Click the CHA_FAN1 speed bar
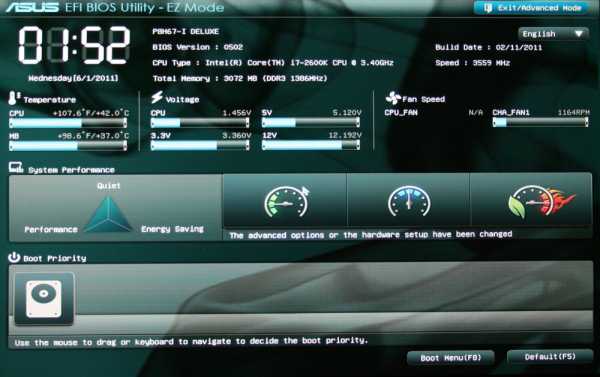600x377 pixels. coord(540,122)
